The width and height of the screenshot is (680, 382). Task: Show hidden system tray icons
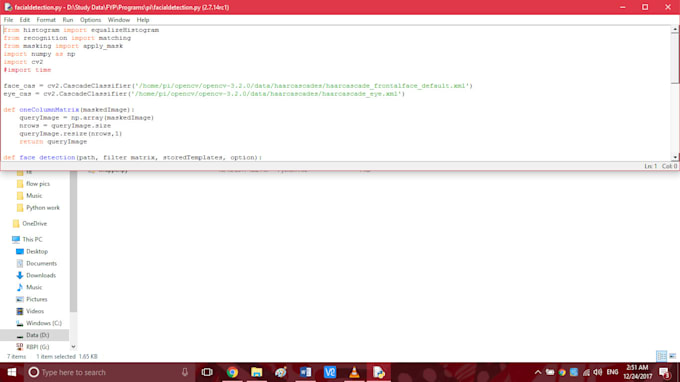point(538,372)
